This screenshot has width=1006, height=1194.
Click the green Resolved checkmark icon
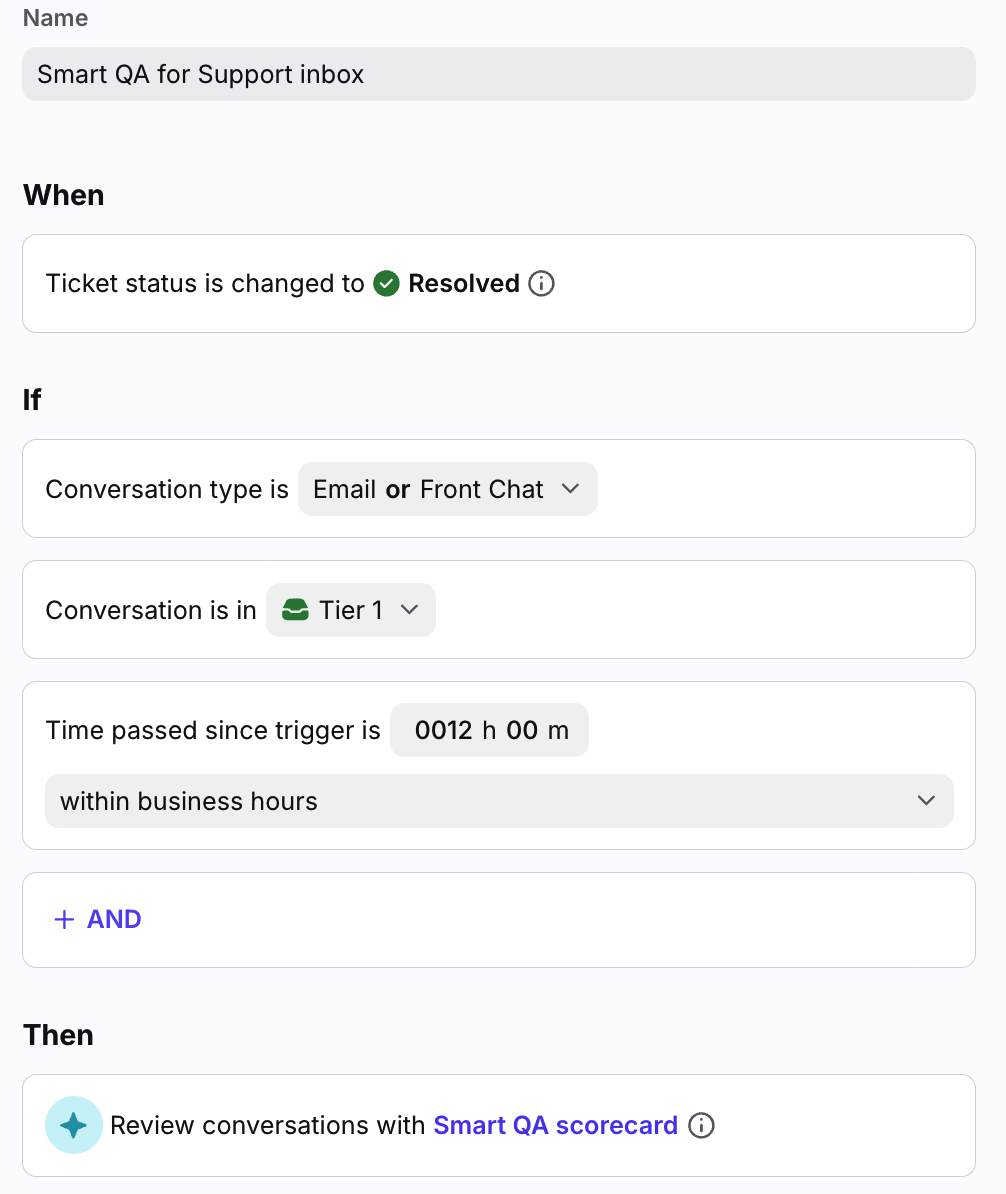pos(386,284)
